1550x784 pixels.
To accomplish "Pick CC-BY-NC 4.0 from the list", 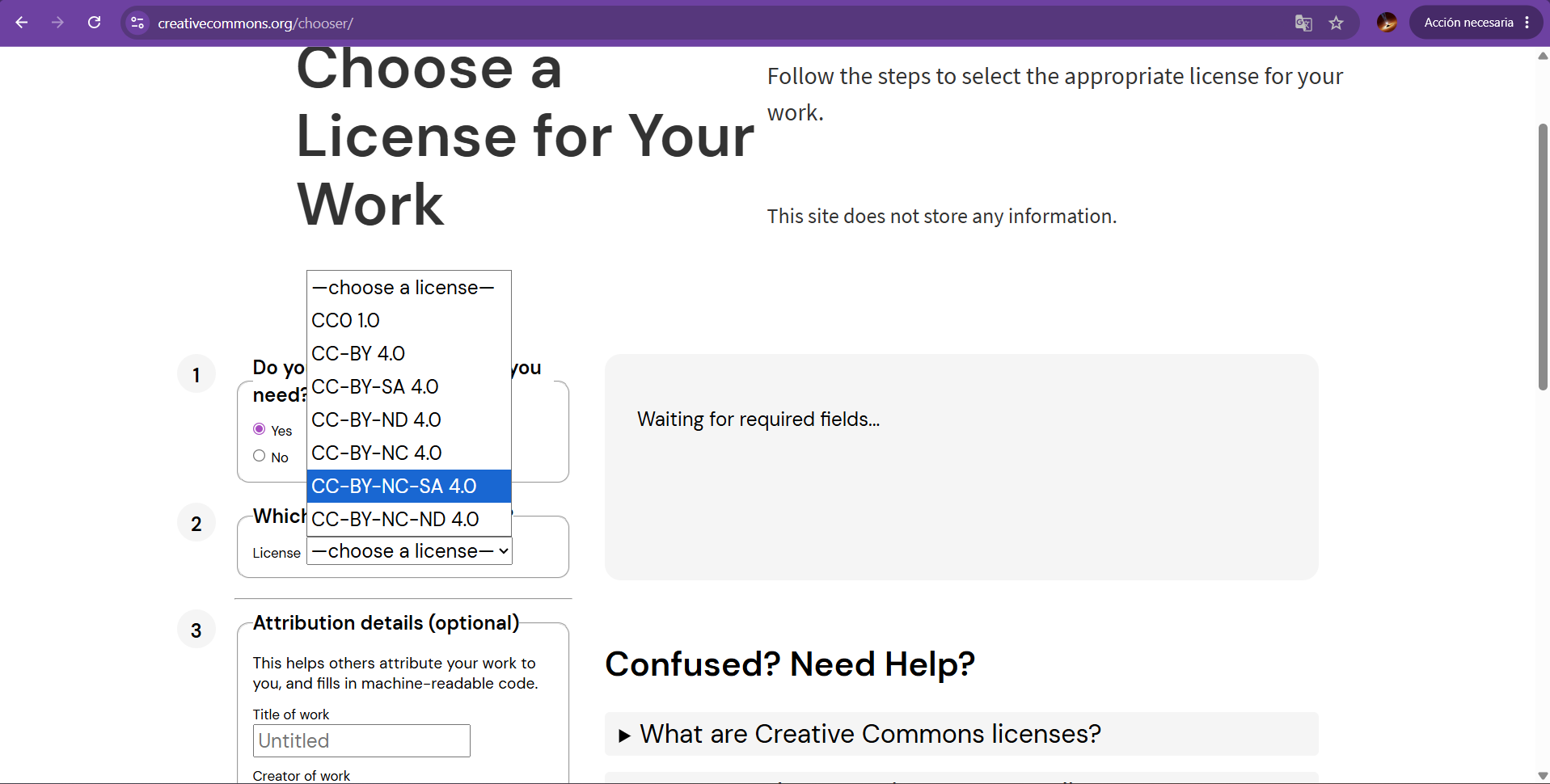I will 409,453.
